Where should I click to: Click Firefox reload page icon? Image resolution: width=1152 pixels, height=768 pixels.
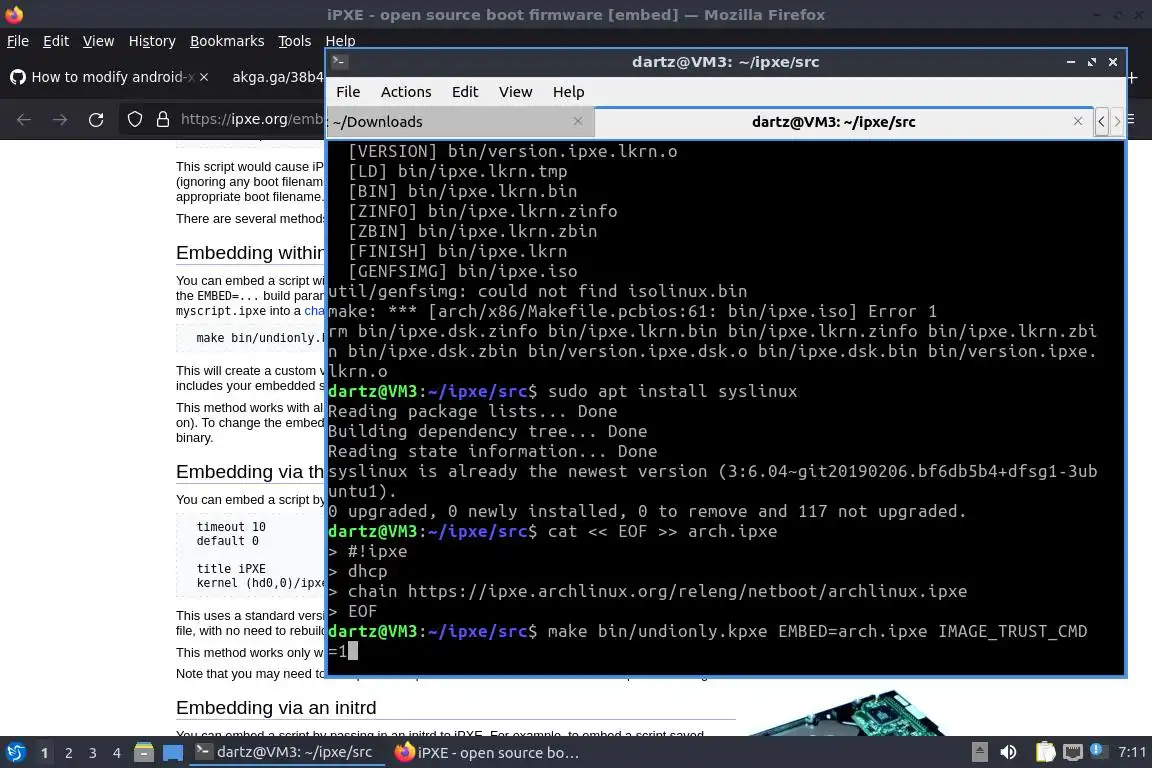(x=96, y=120)
